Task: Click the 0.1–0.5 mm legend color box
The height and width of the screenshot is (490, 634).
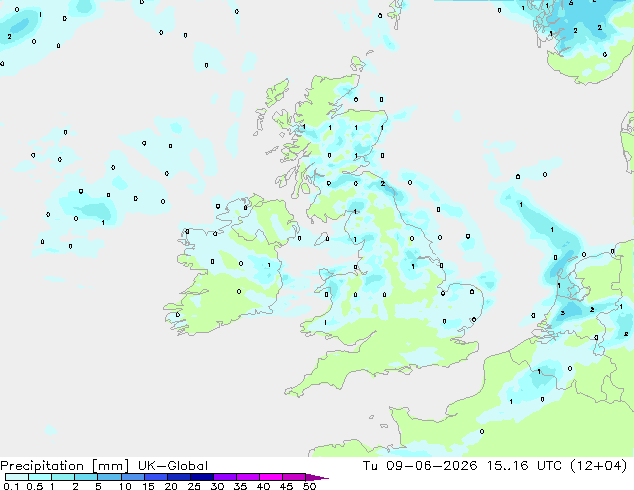Action: pos(17,477)
